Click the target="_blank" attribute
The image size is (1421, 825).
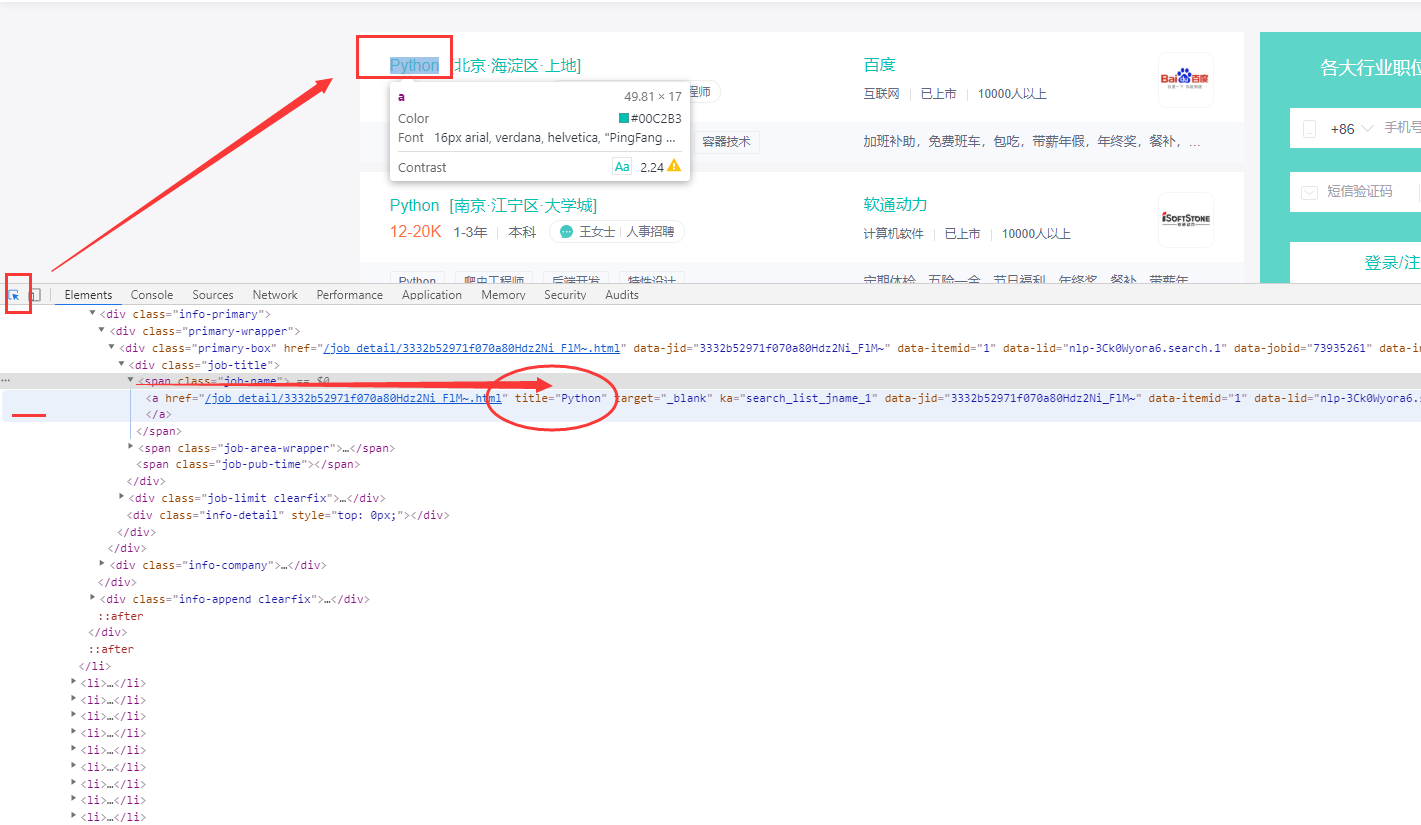(663, 398)
